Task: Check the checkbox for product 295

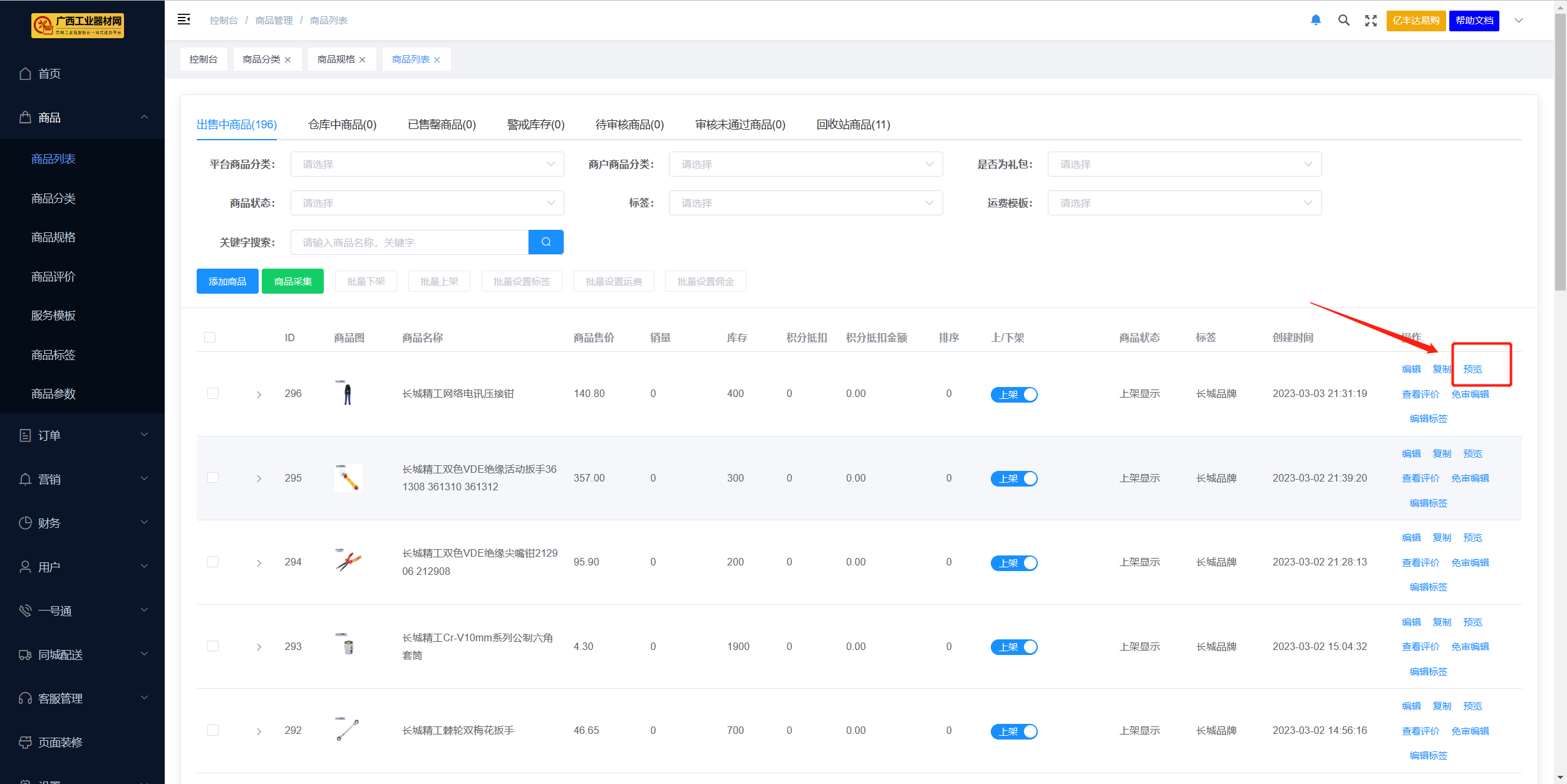Action: [x=213, y=478]
